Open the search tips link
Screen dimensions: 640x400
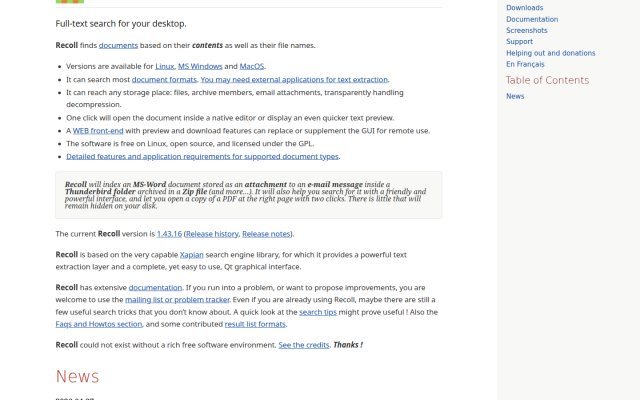click(318, 312)
